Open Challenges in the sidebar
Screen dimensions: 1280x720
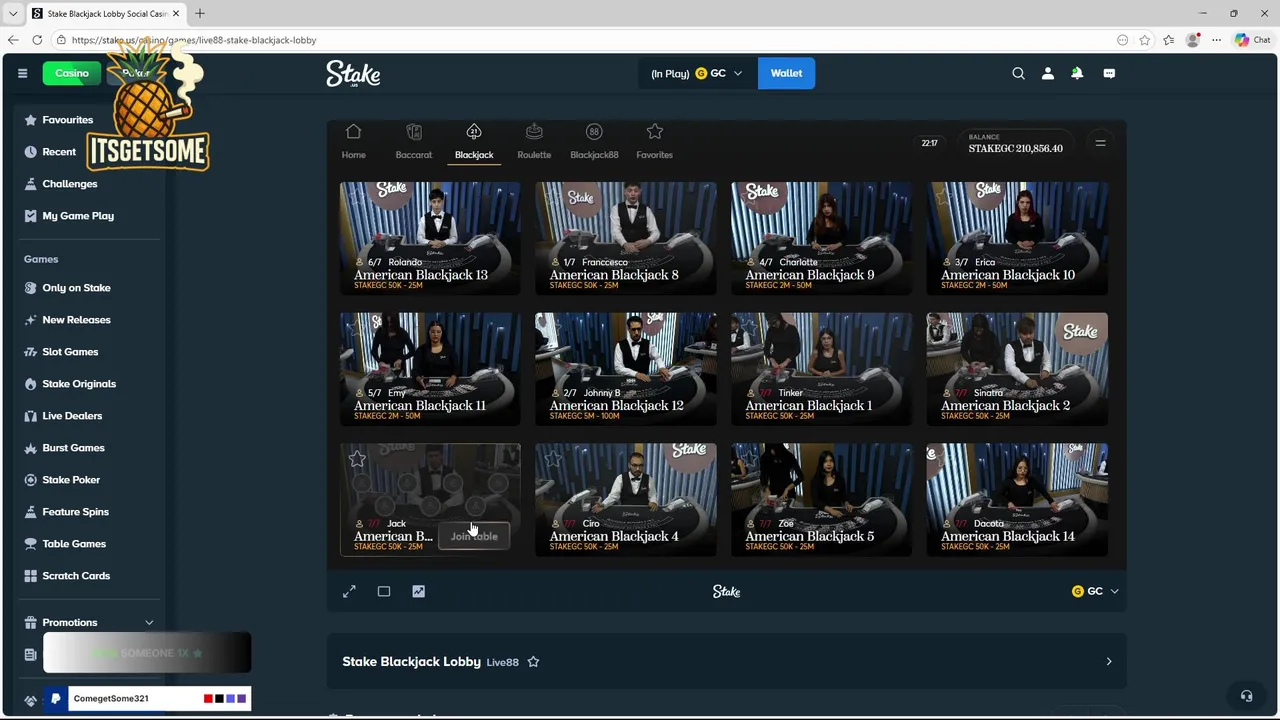tap(70, 184)
